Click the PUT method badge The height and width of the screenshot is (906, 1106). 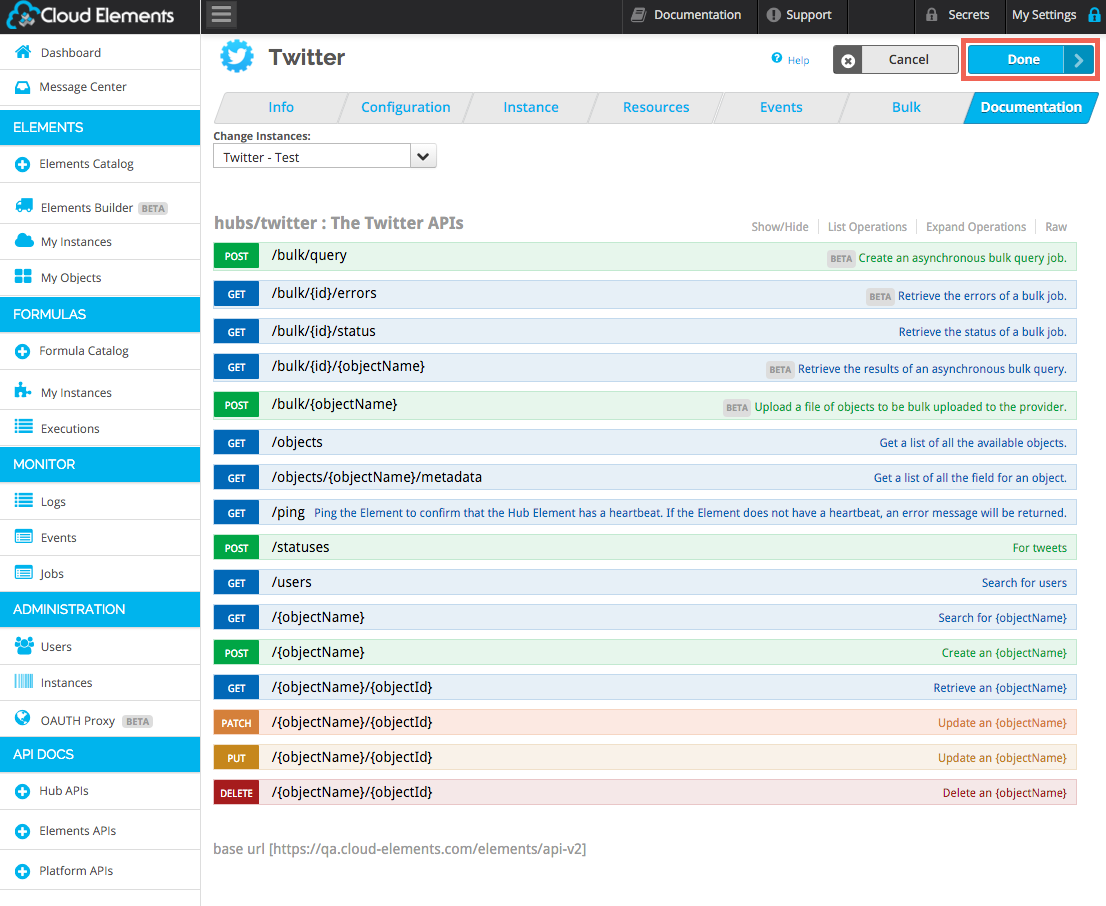coord(236,758)
